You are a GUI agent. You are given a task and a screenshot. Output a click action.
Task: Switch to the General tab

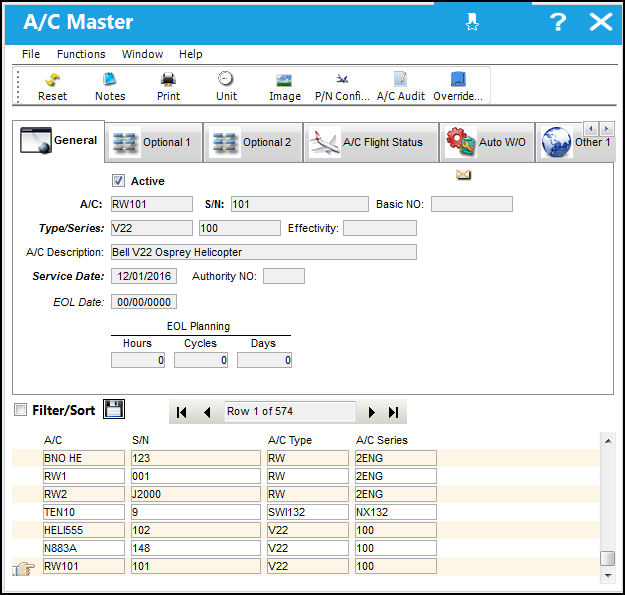tap(59, 141)
